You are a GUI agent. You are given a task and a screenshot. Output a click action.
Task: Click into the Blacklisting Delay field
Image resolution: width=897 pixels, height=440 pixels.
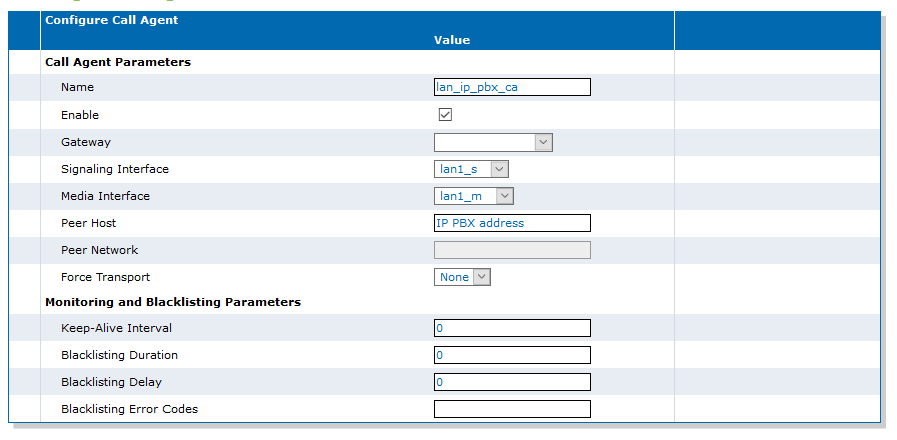click(x=512, y=382)
